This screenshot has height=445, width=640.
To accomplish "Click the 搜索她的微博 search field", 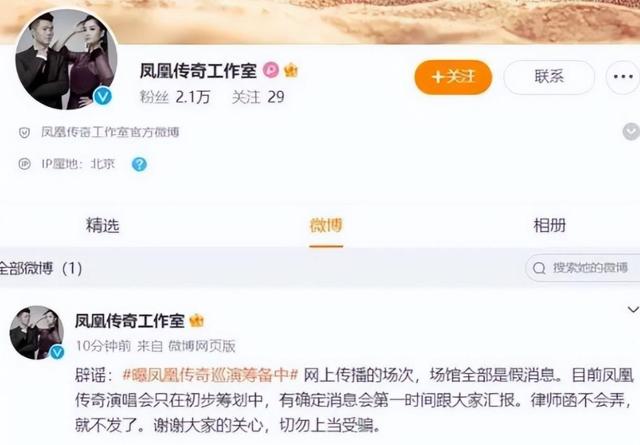I will (584, 268).
